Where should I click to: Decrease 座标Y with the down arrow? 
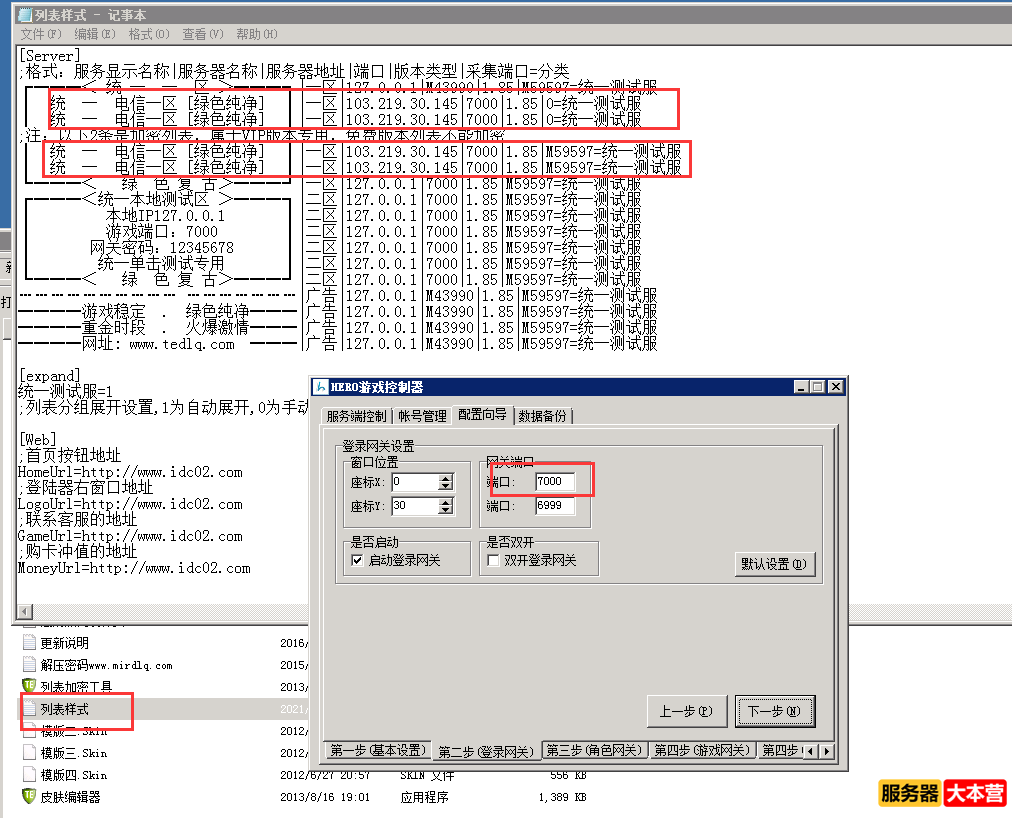(446, 511)
